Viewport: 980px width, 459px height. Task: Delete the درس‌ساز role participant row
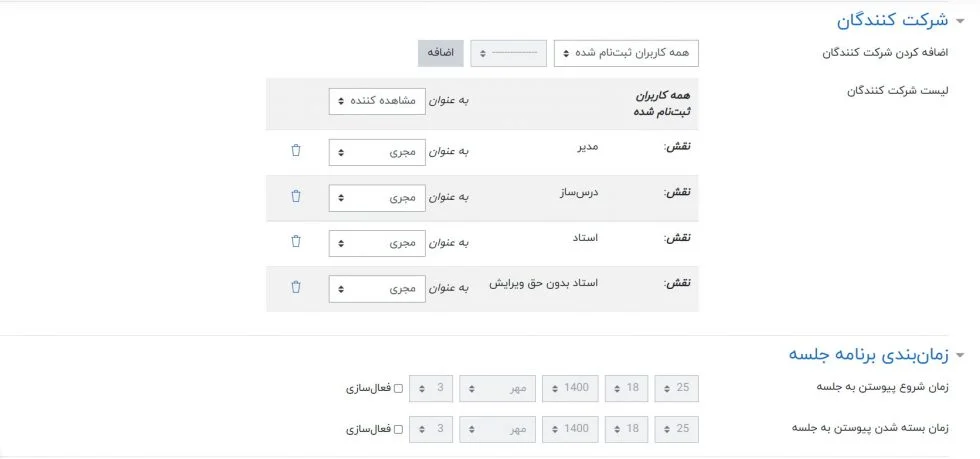coord(295,196)
